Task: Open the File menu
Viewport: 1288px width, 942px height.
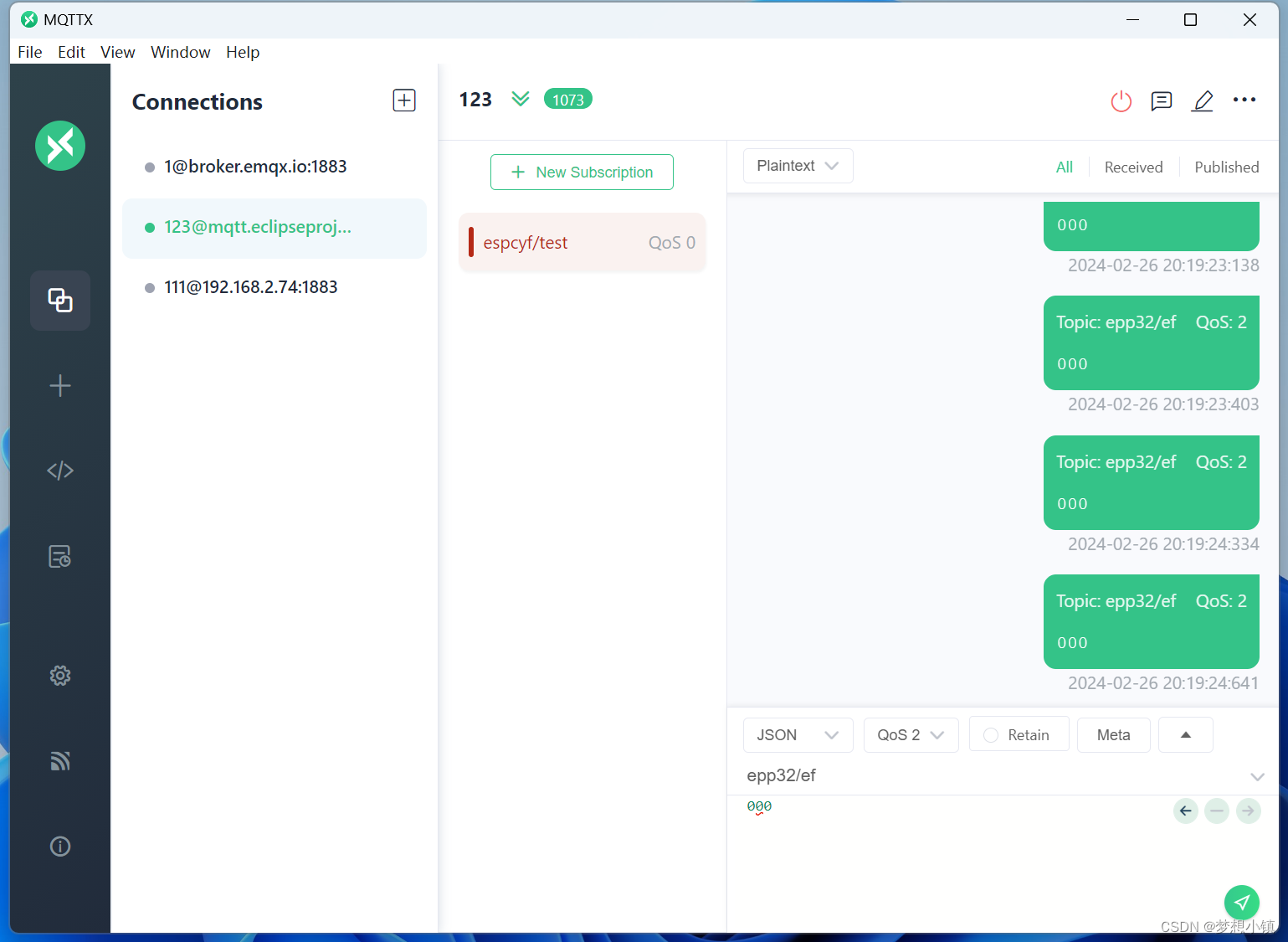Action: (x=30, y=52)
